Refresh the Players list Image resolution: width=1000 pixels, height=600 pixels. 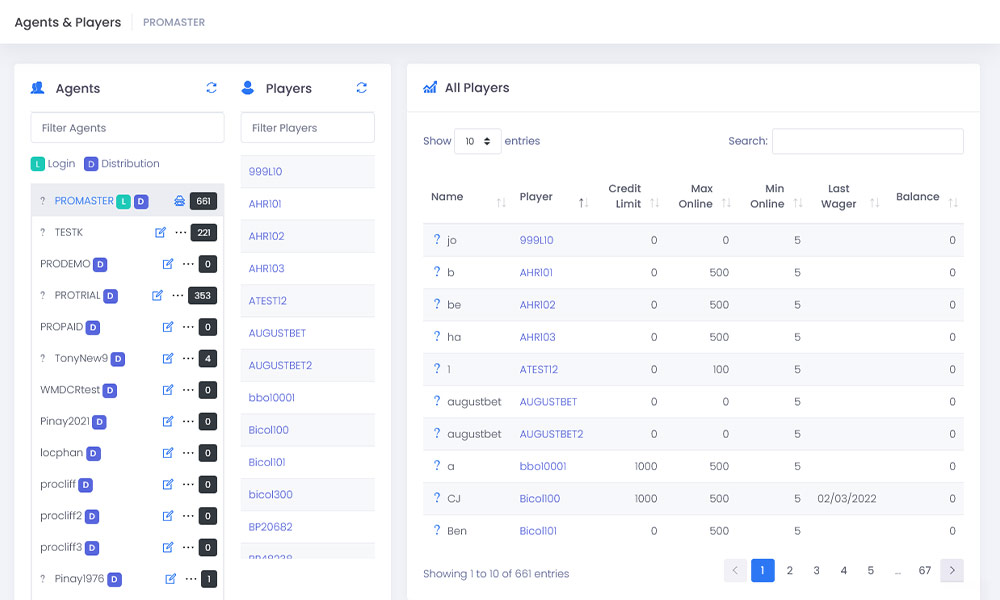coord(361,88)
